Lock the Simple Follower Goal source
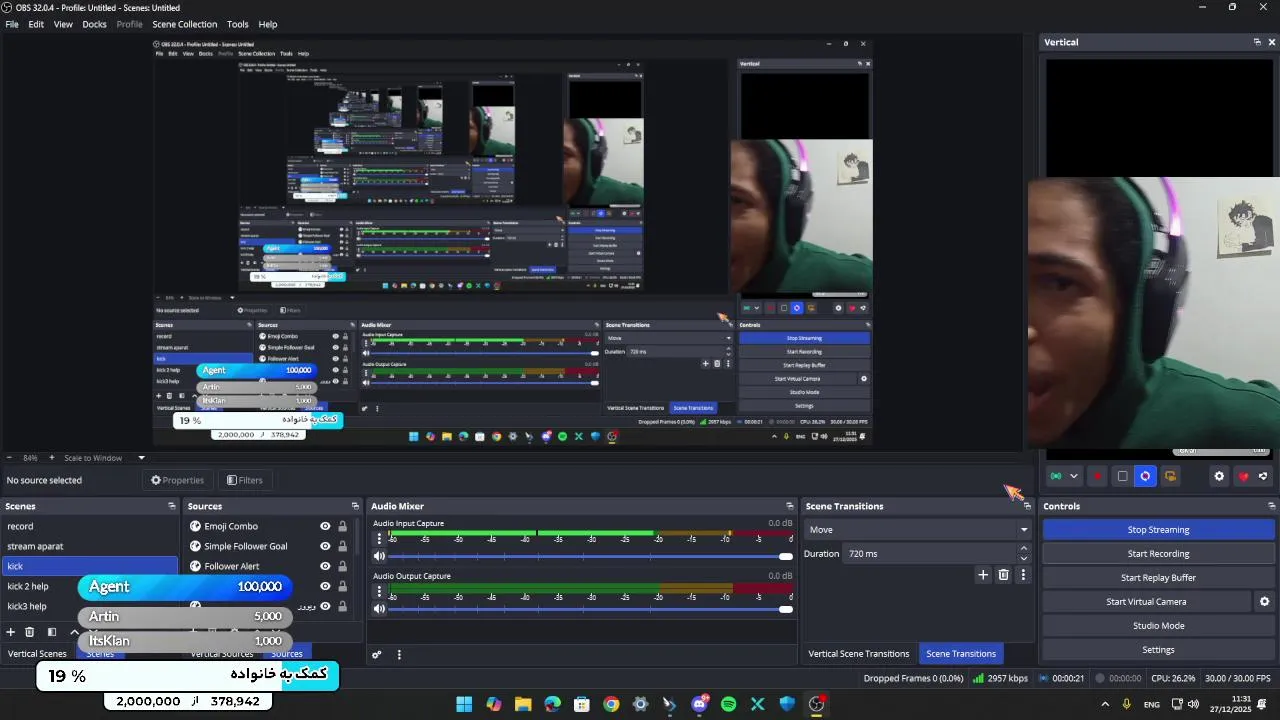The width and height of the screenshot is (1280, 720). point(342,546)
